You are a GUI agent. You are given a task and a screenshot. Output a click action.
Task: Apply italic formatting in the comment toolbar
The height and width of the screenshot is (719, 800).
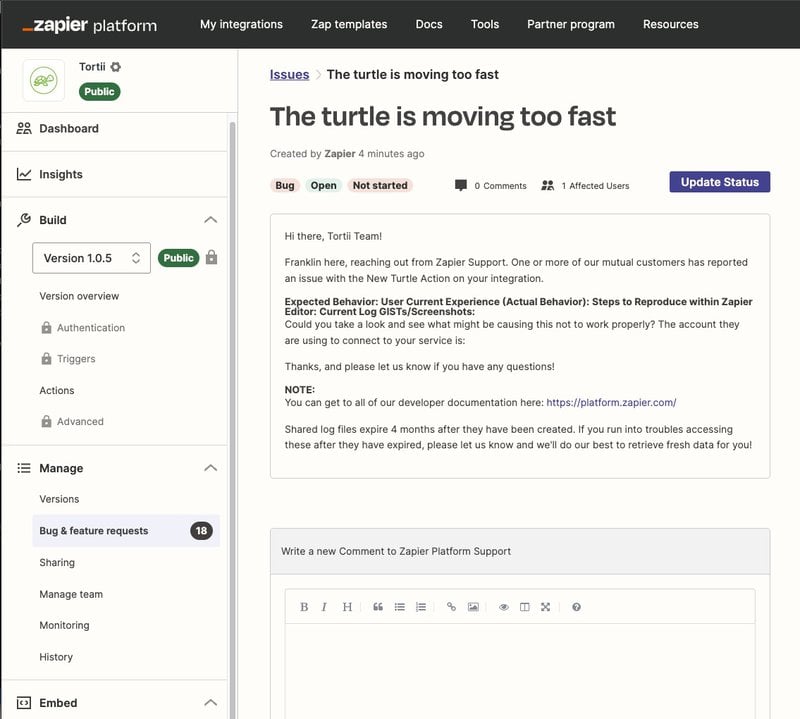(323, 607)
